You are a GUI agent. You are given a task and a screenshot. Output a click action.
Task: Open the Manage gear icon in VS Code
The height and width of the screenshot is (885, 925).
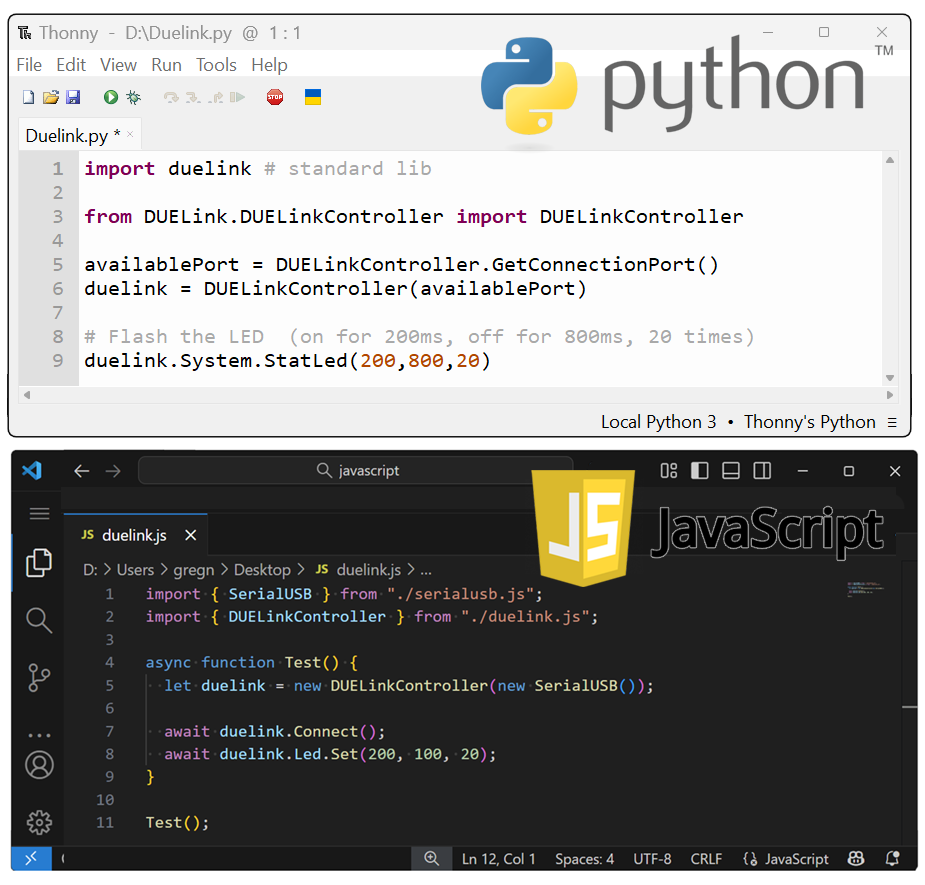39,822
